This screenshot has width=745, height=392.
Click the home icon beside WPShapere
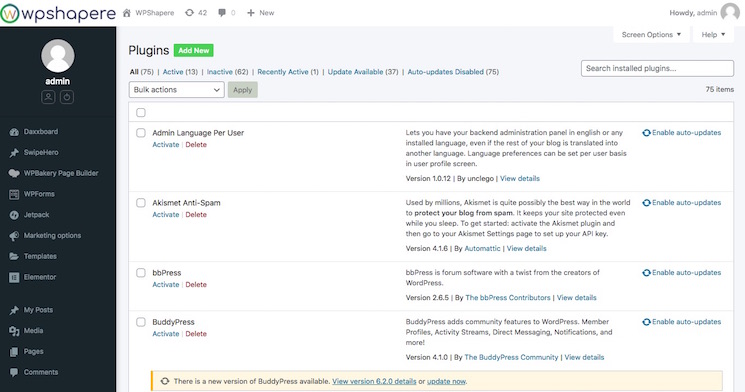[x=127, y=13]
